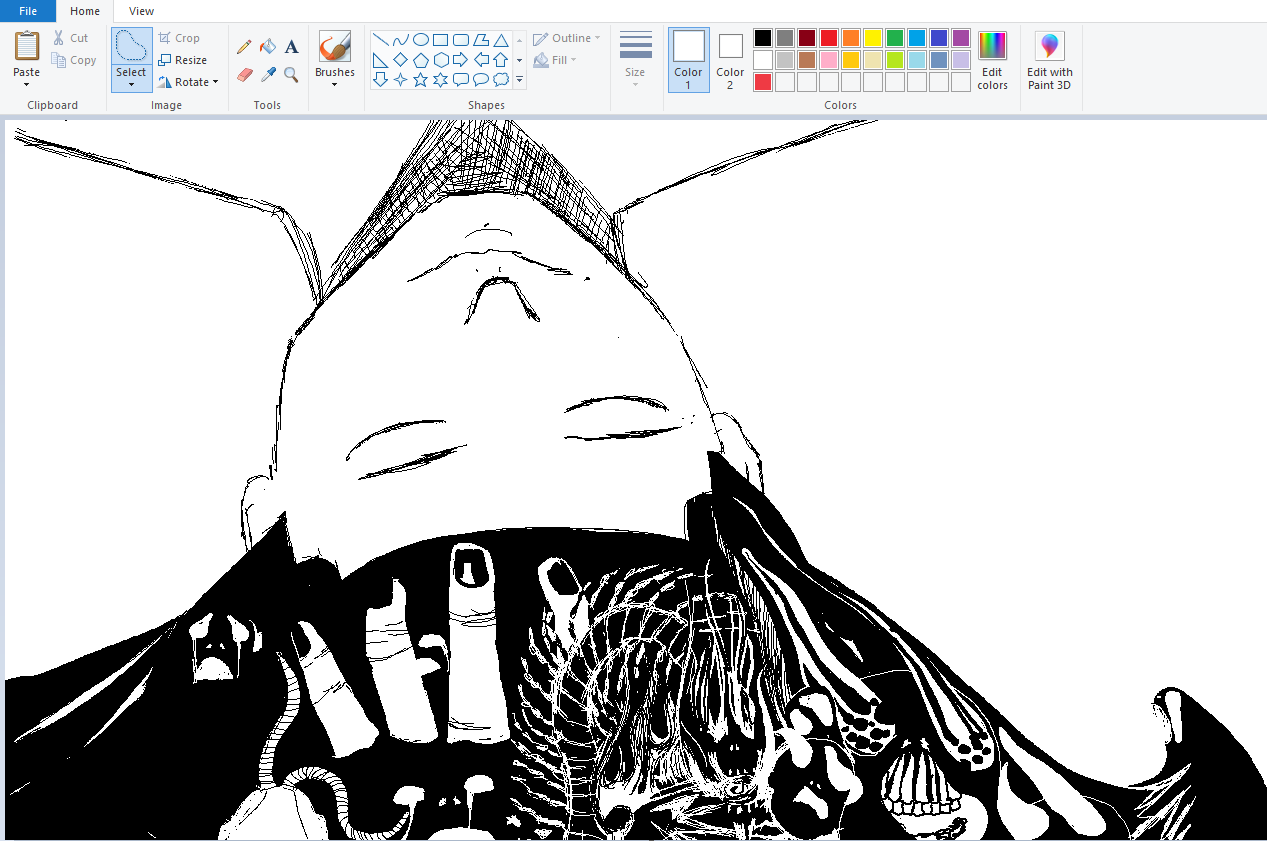Toggle Color 1 as active color
1267x841 pixels.
(x=688, y=60)
